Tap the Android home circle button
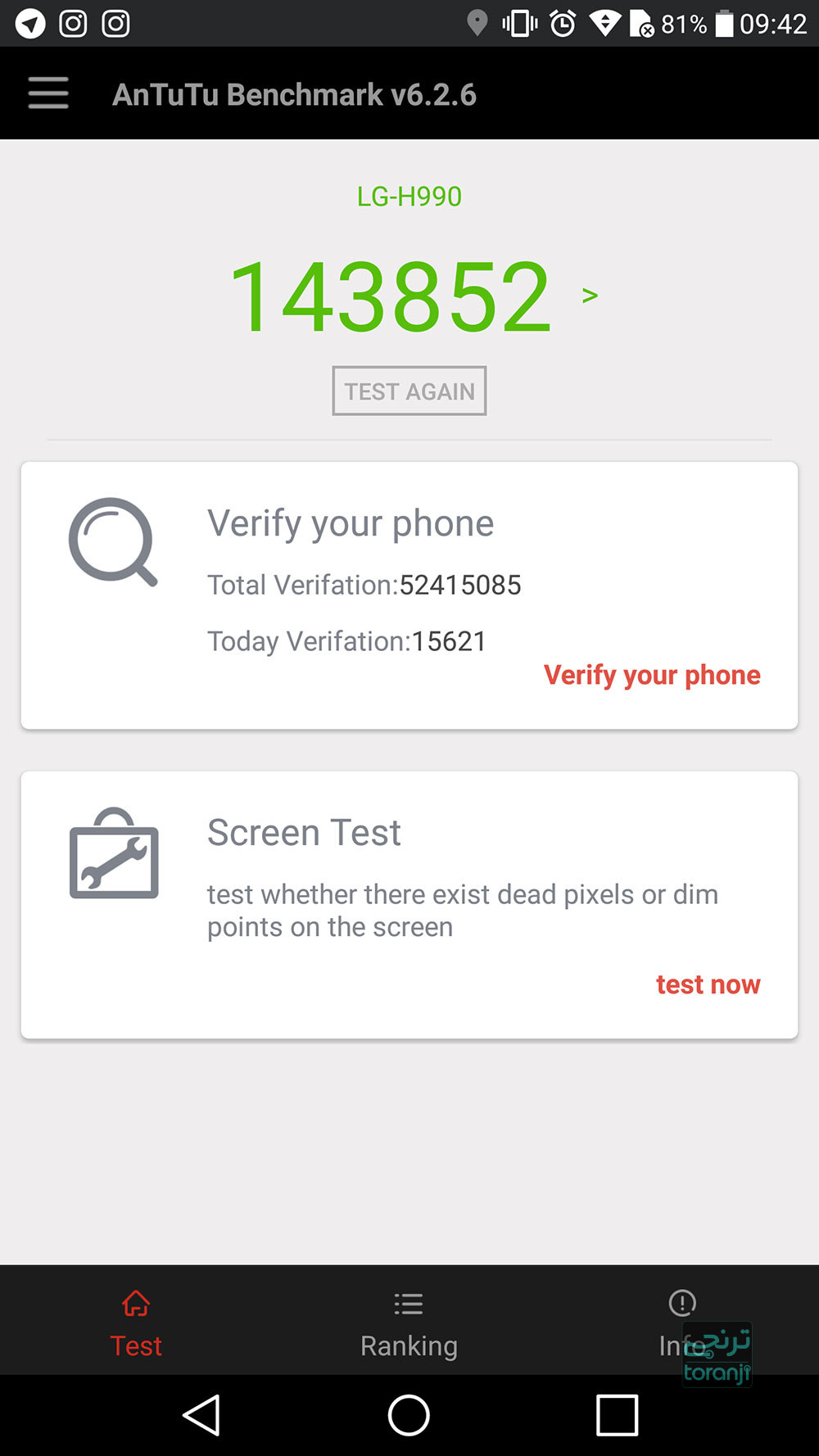 tap(409, 1415)
